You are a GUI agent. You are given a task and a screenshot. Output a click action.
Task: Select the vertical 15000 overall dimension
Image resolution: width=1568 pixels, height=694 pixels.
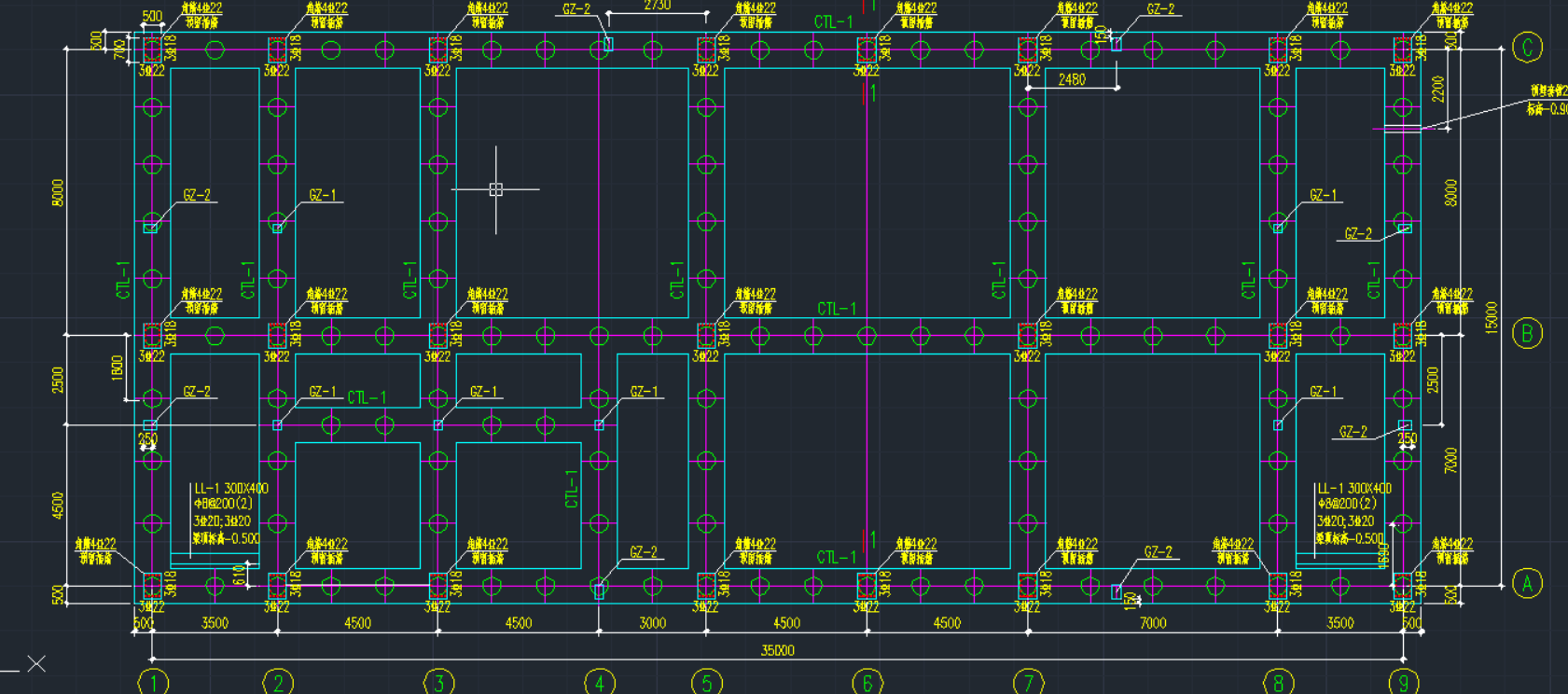point(1492,318)
